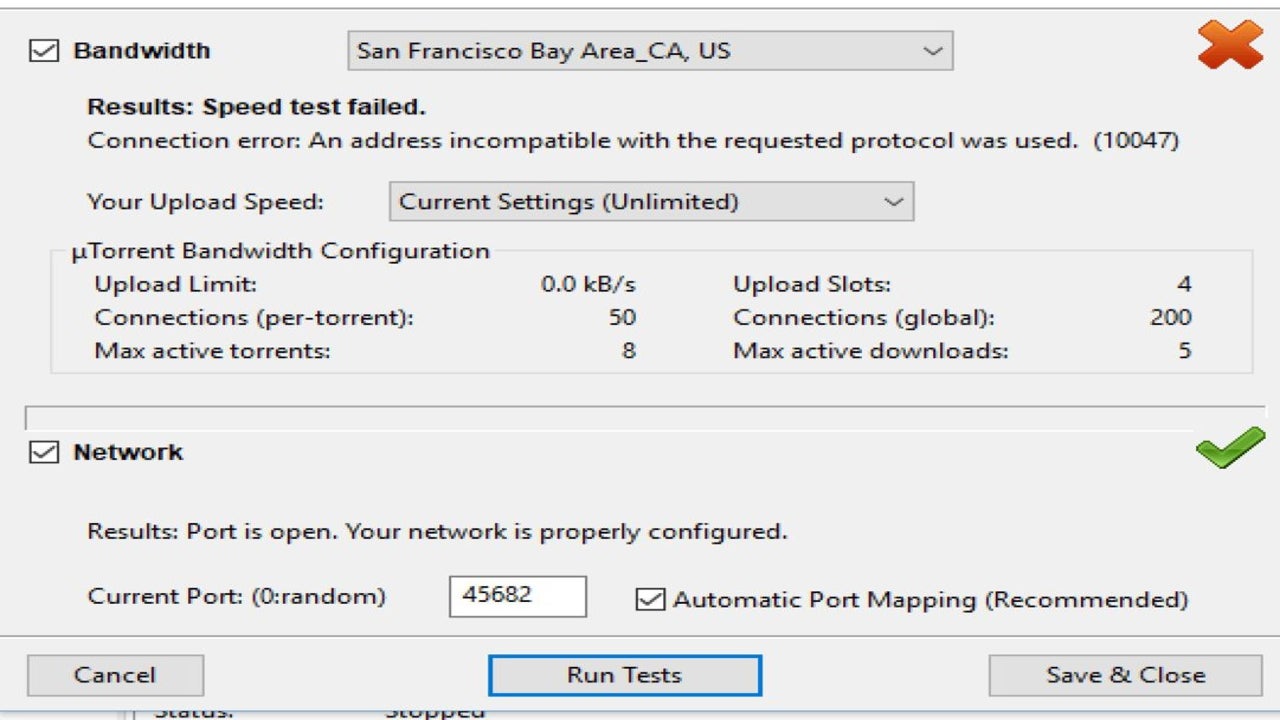Uncheck the Network test checkbox

click(44, 453)
